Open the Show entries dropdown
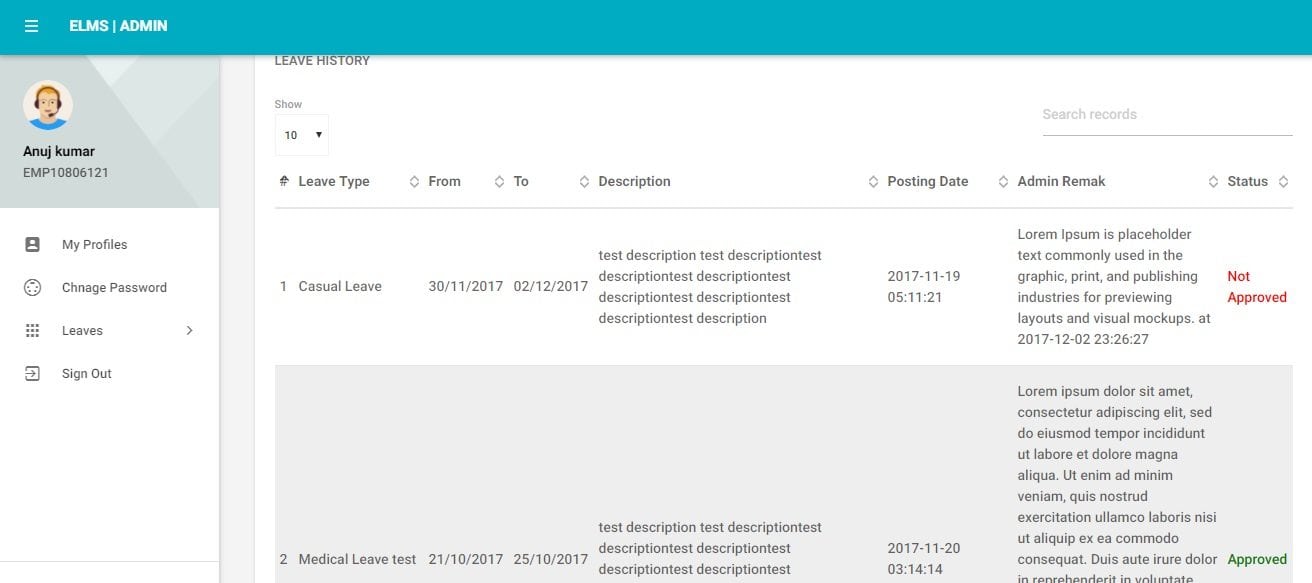Screen dimensions: 1312x583 click(x=302, y=135)
